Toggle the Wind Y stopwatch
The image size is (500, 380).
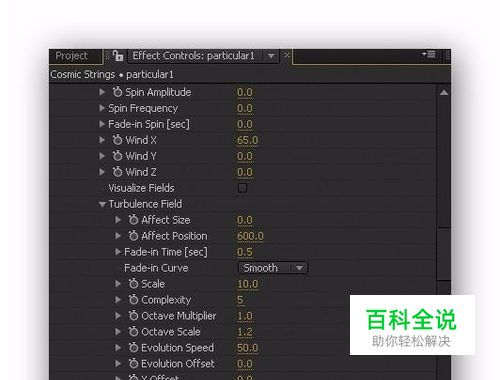tap(117, 156)
